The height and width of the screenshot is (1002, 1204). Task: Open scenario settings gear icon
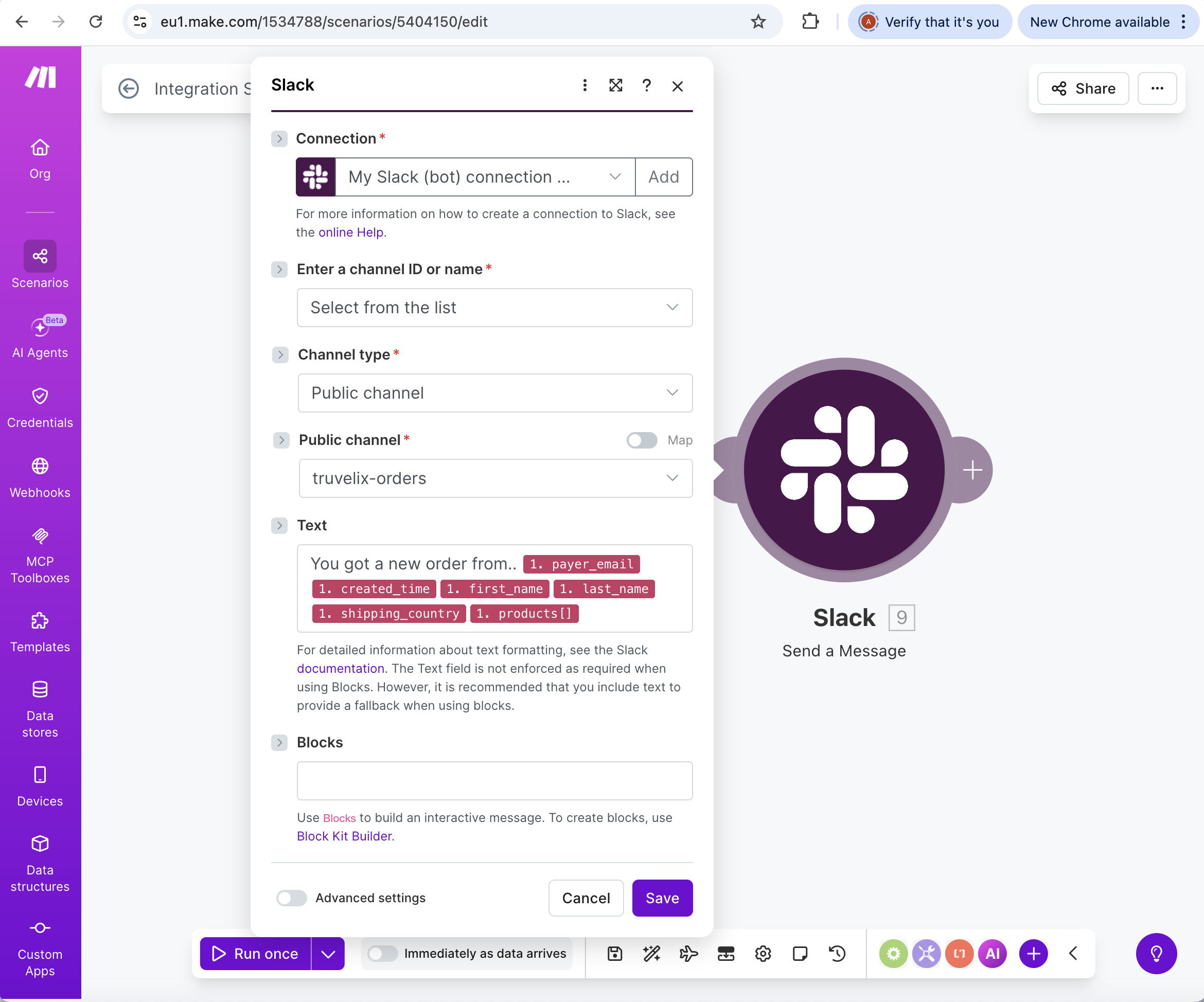pos(763,953)
